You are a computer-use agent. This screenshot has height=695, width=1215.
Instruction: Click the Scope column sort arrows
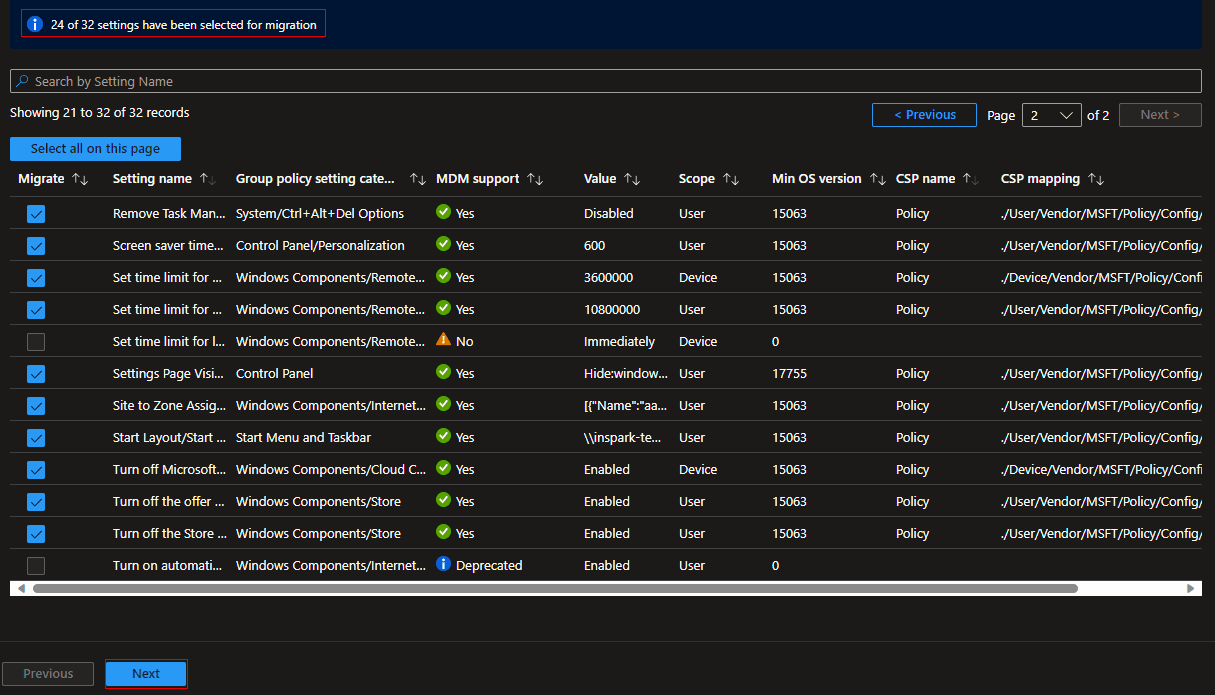[x=731, y=179]
